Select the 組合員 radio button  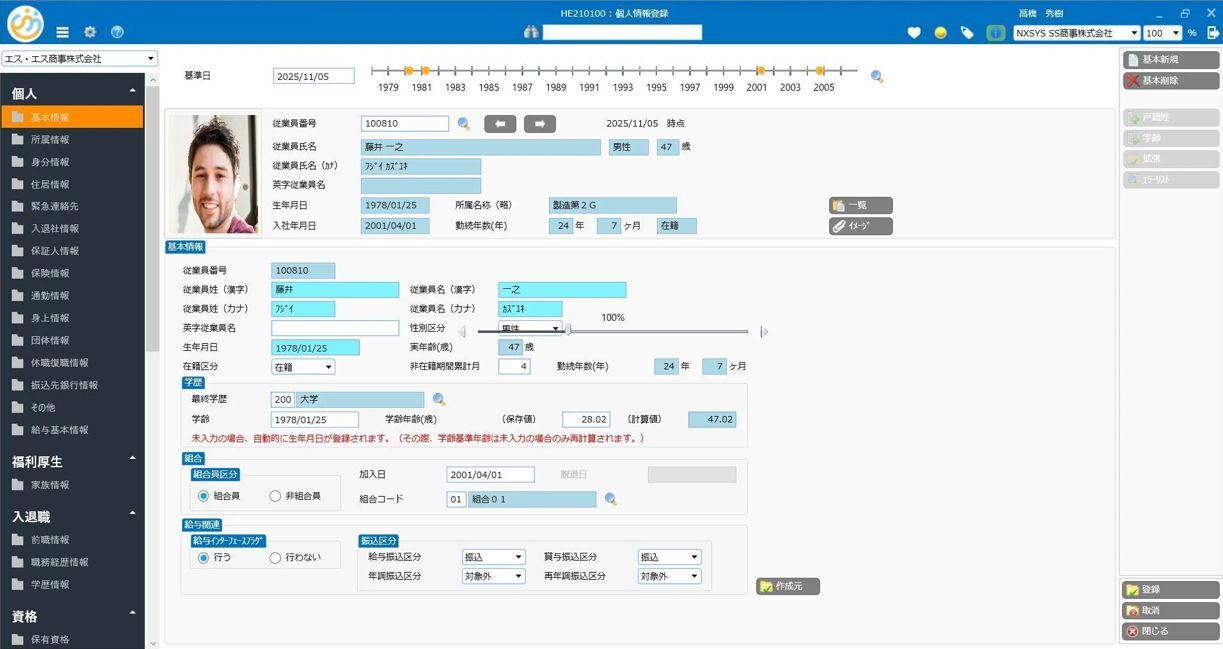pos(204,496)
